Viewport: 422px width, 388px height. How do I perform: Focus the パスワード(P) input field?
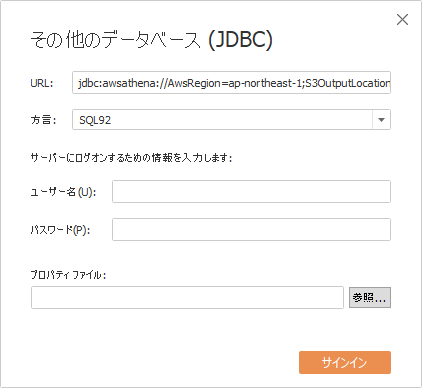(251, 229)
